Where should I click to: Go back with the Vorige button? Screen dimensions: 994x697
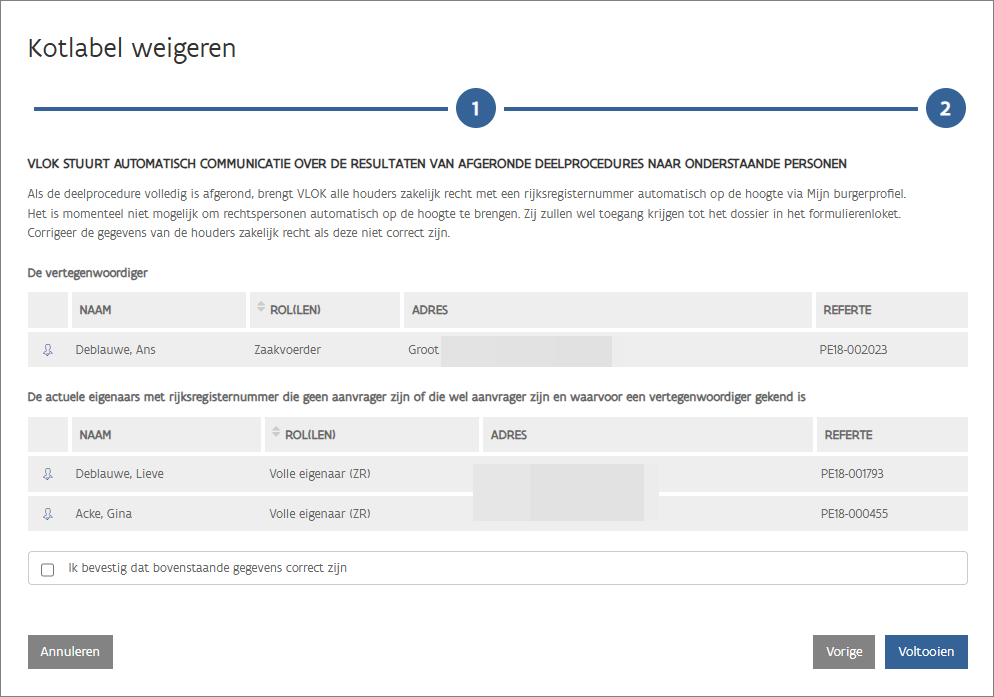tap(844, 652)
